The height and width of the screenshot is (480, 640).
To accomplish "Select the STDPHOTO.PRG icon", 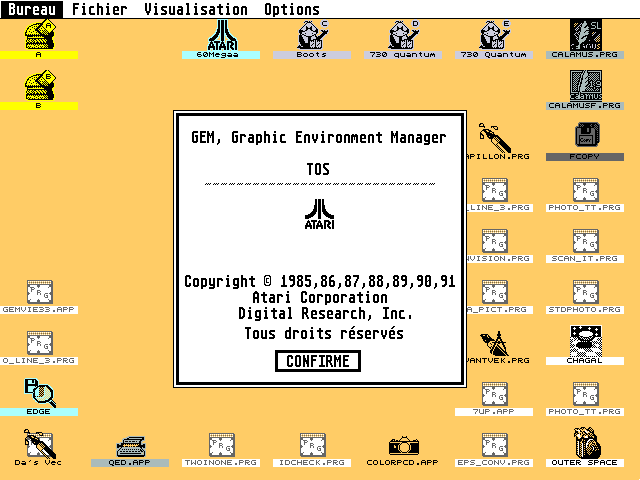I will (x=586, y=292).
